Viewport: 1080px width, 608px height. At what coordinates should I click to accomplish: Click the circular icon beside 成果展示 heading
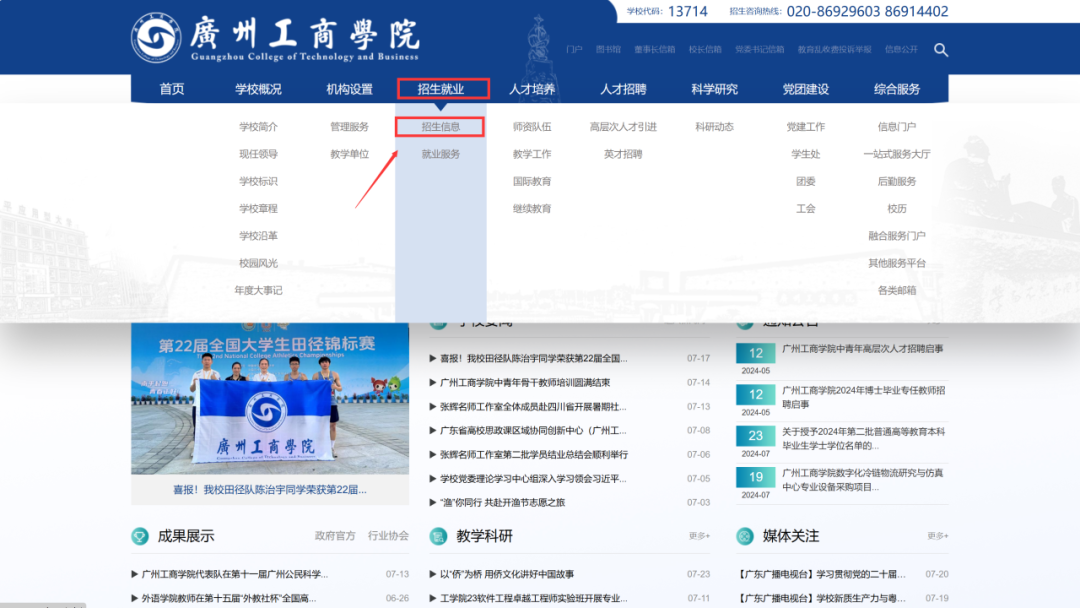click(x=138, y=536)
